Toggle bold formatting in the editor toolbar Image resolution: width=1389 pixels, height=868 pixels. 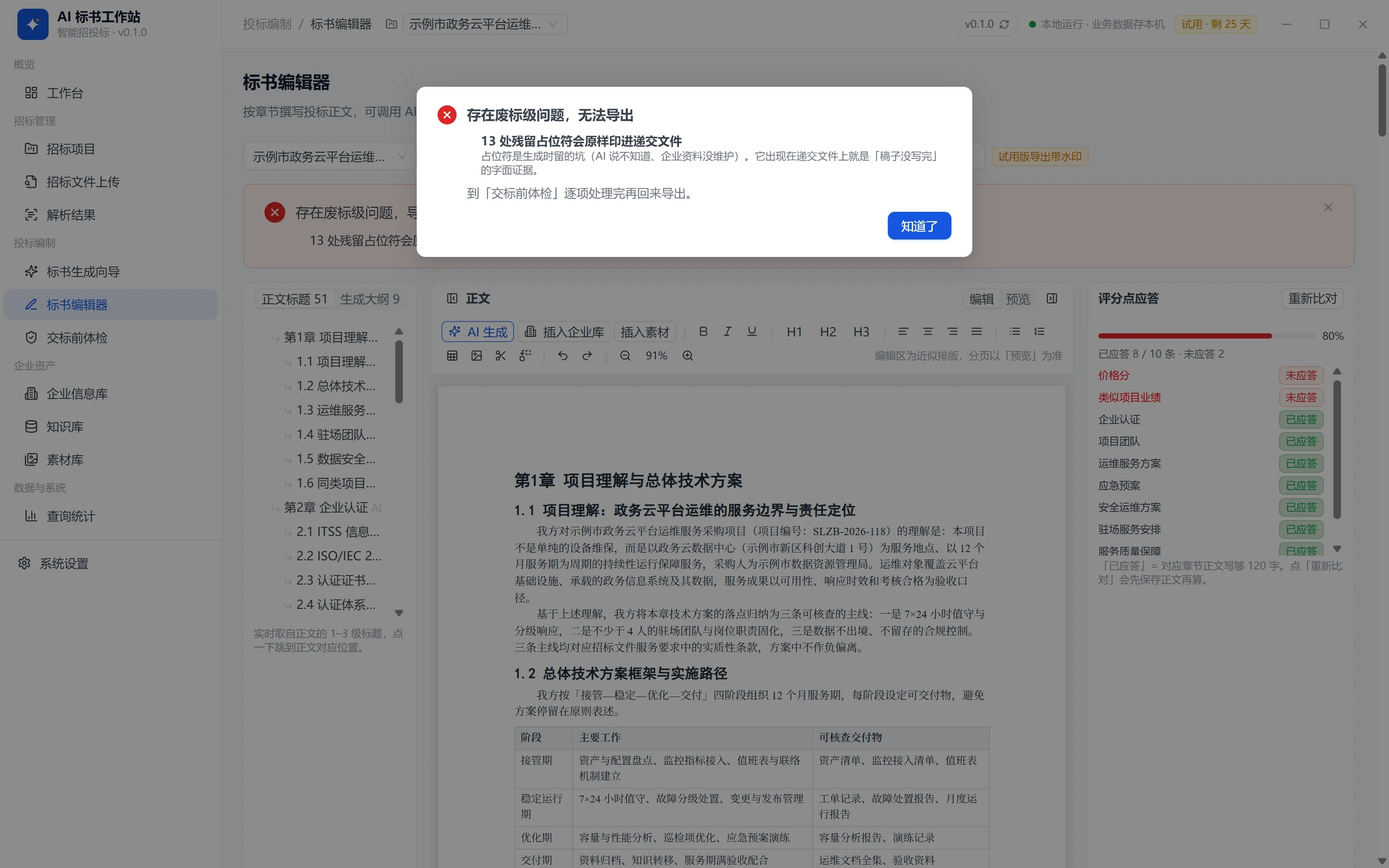pos(703,331)
